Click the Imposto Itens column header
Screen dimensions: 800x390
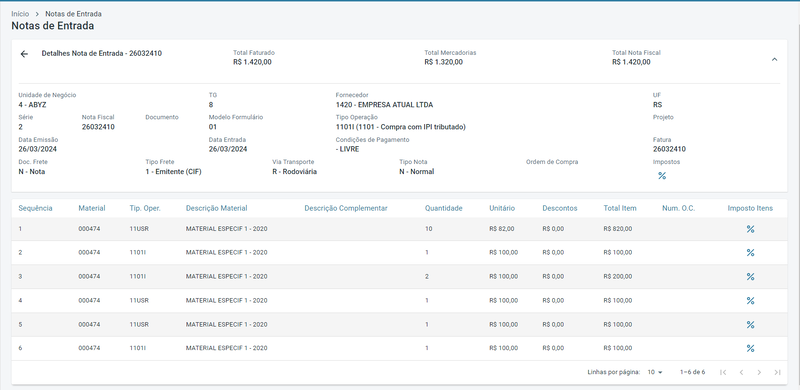pyautogui.click(x=750, y=208)
